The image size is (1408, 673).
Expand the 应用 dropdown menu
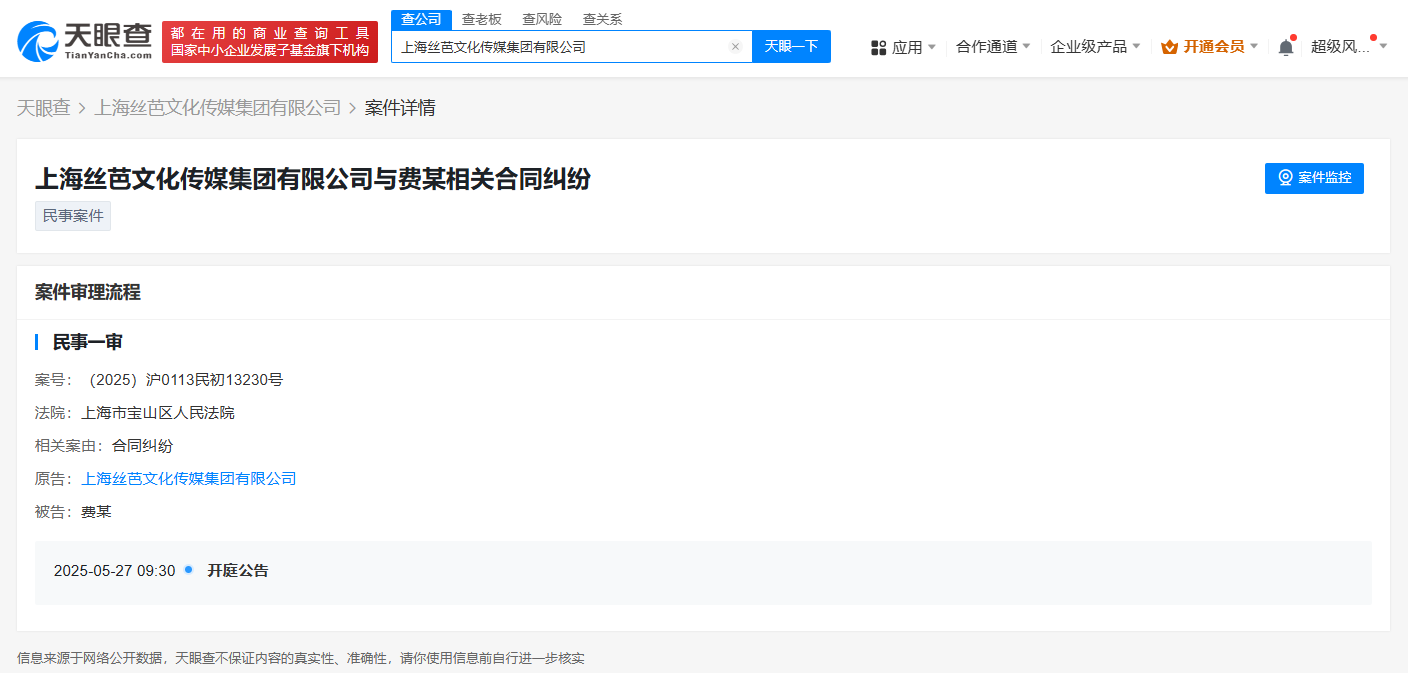pyautogui.click(x=904, y=47)
